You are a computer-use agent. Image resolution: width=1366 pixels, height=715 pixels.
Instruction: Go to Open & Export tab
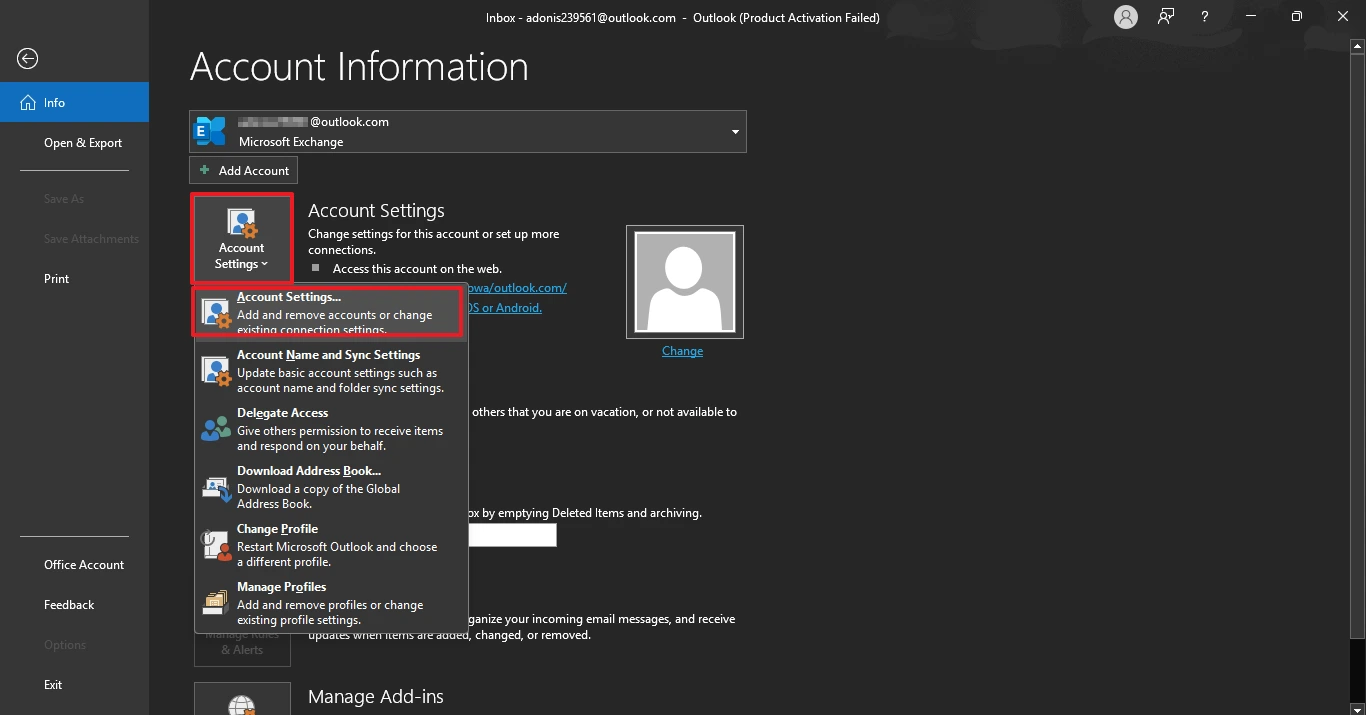tap(83, 143)
